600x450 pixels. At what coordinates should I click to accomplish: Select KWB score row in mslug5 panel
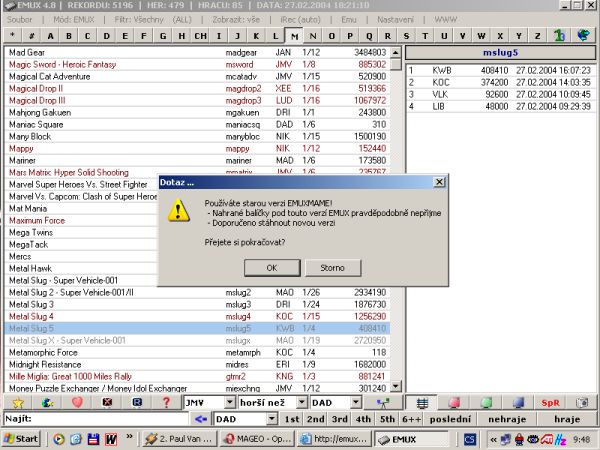click(501, 70)
